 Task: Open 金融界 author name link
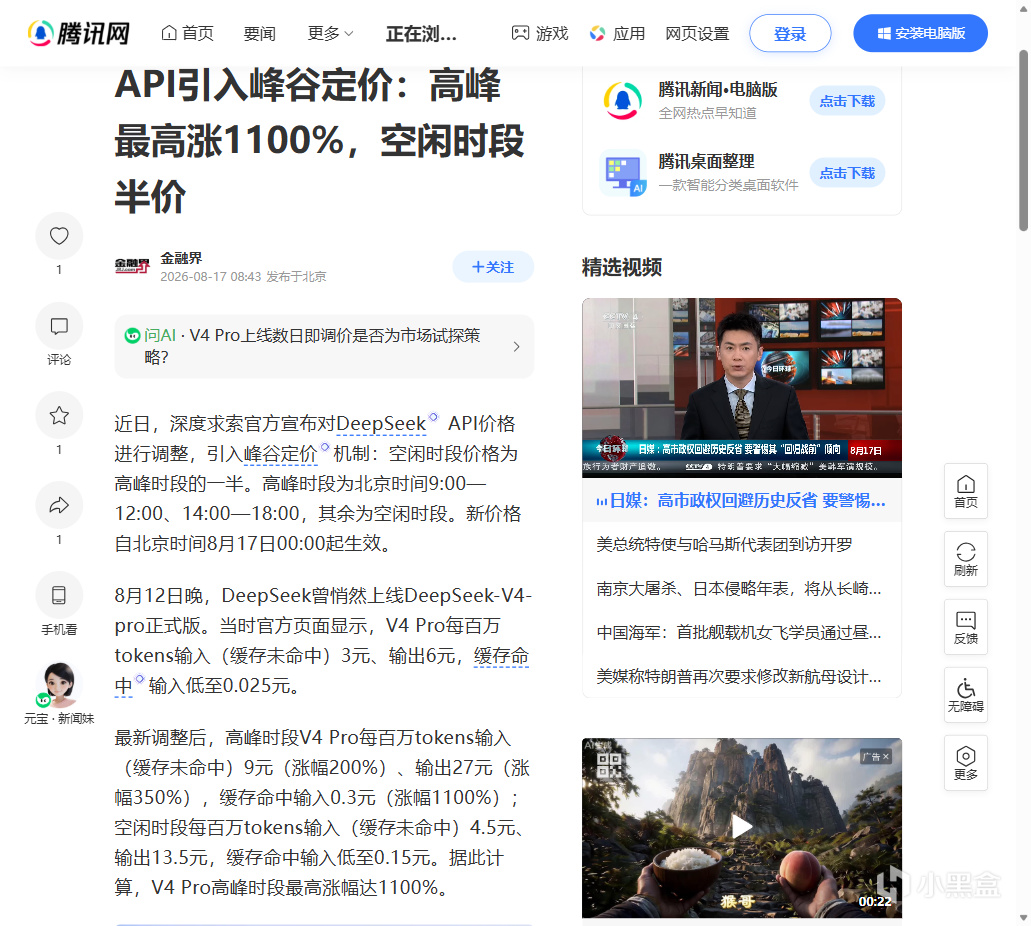pos(181,258)
